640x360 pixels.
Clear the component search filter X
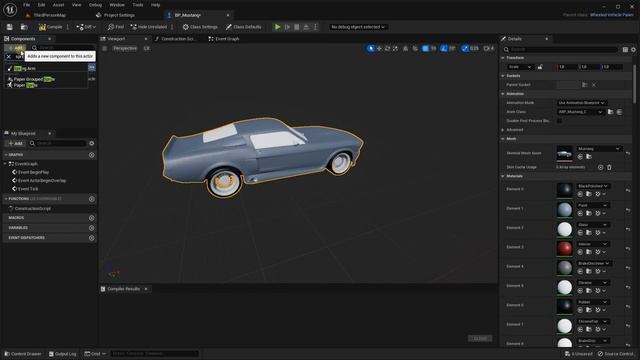point(9,57)
